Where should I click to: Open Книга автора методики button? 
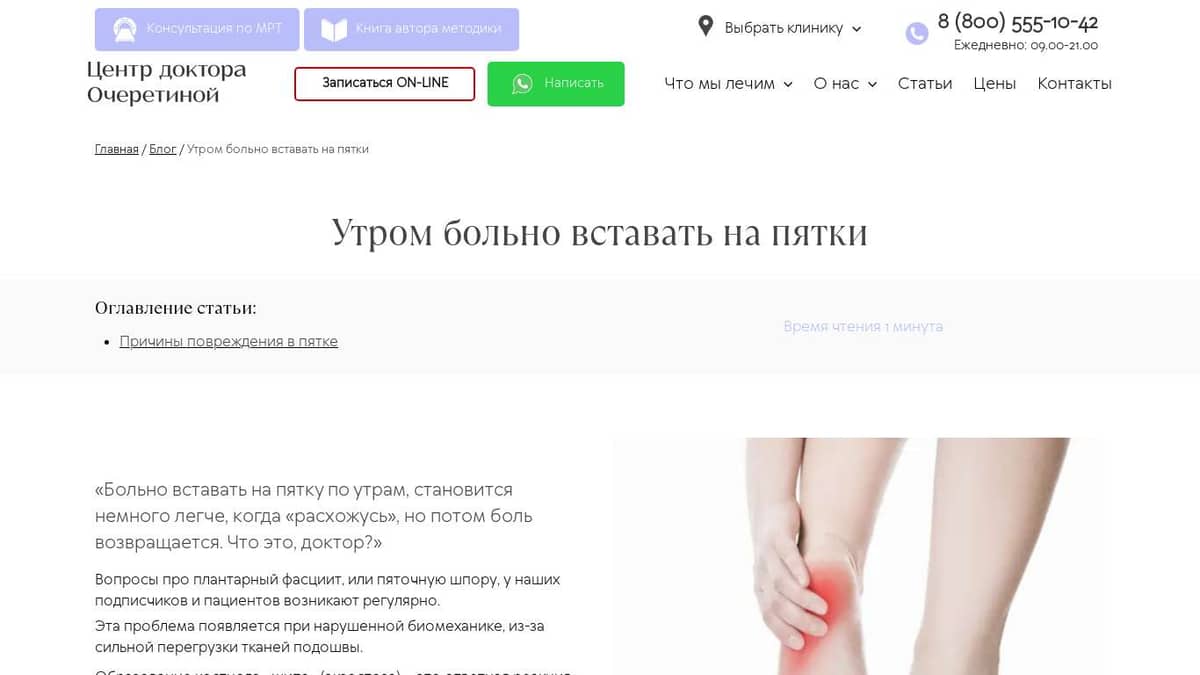tap(411, 29)
